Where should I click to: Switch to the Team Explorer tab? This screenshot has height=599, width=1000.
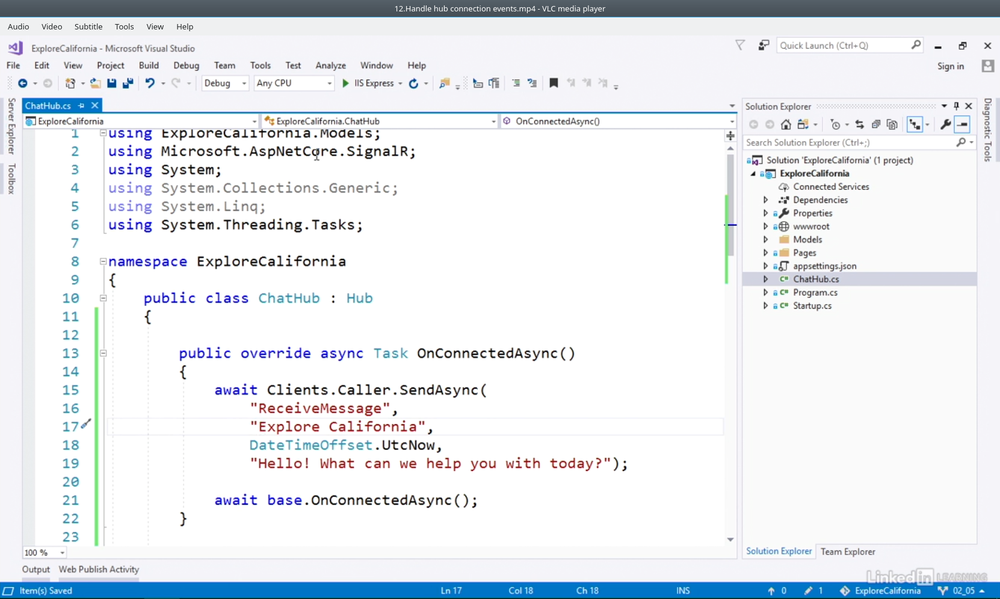click(848, 552)
